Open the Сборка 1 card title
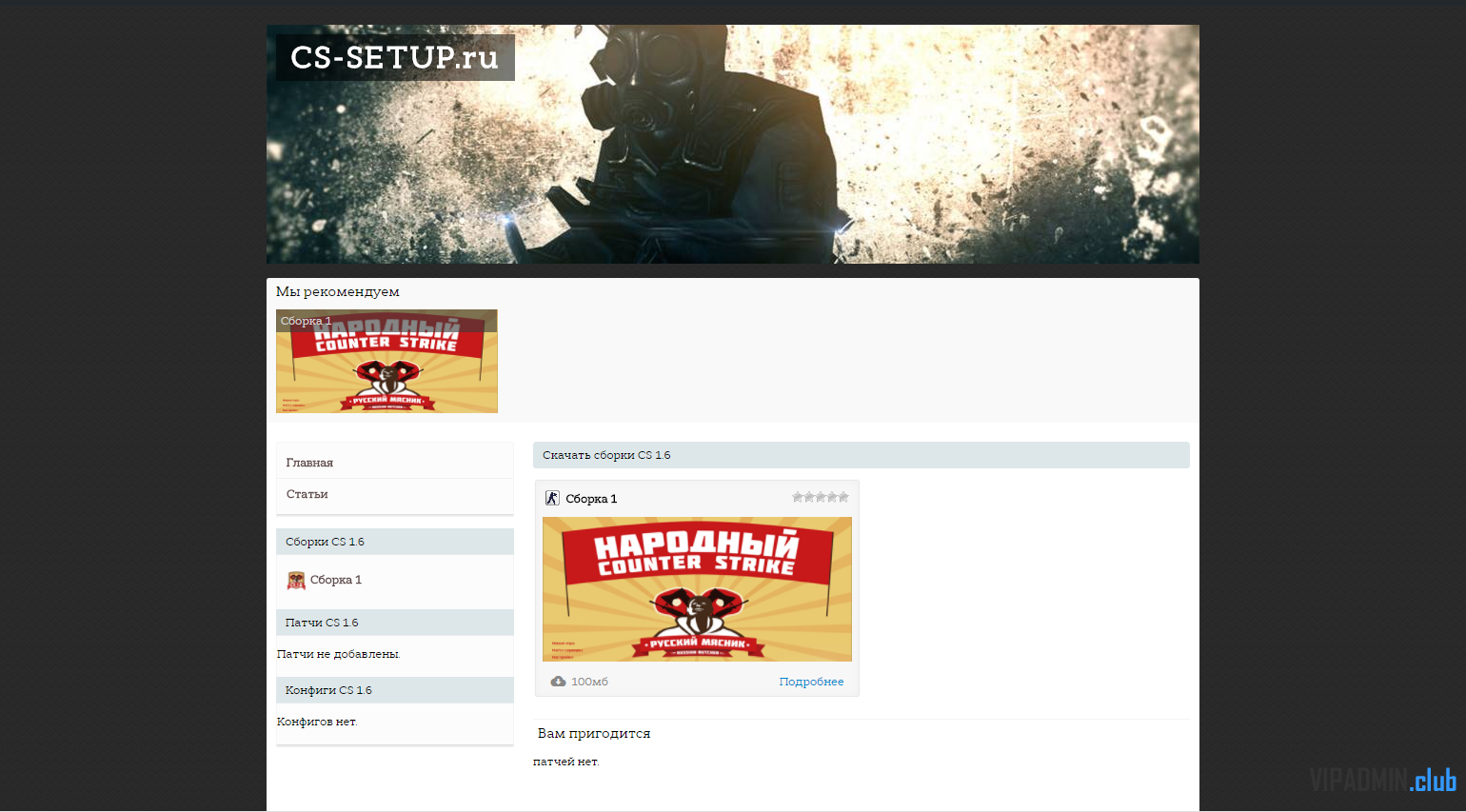This screenshot has height=812, width=1466. click(591, 499)
